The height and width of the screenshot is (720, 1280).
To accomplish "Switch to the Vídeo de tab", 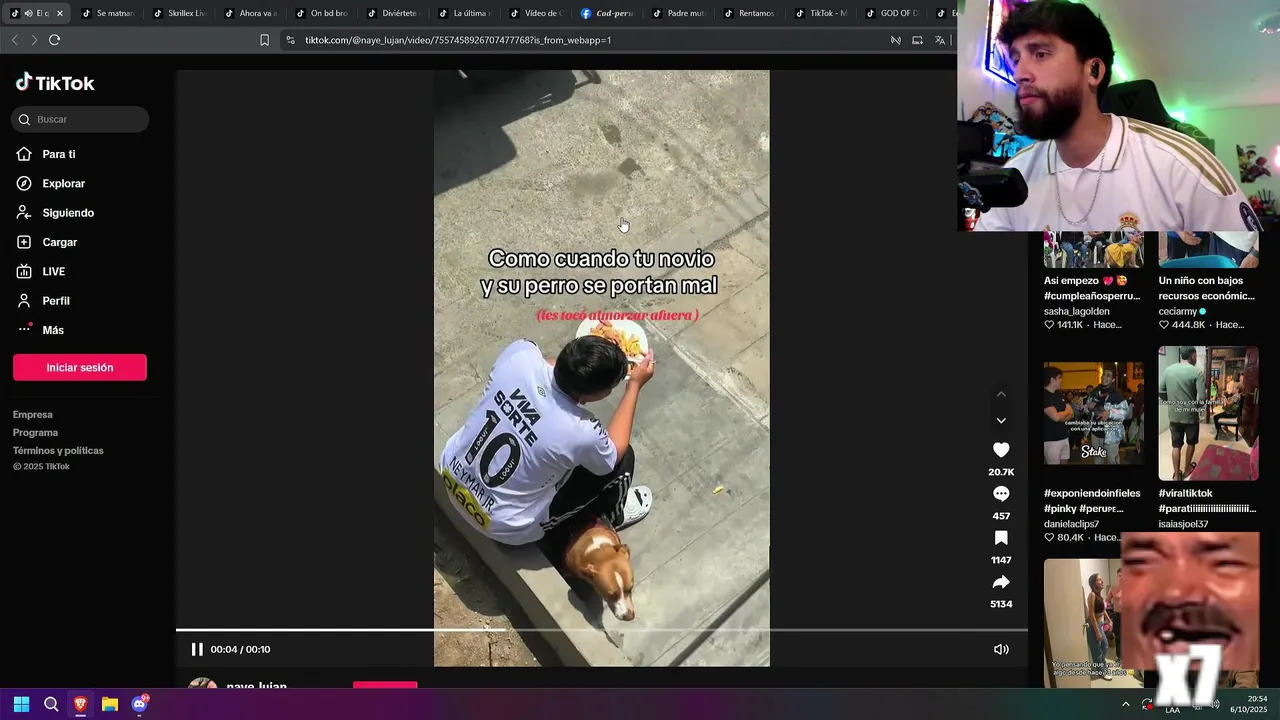I will [x=537, y=13].
